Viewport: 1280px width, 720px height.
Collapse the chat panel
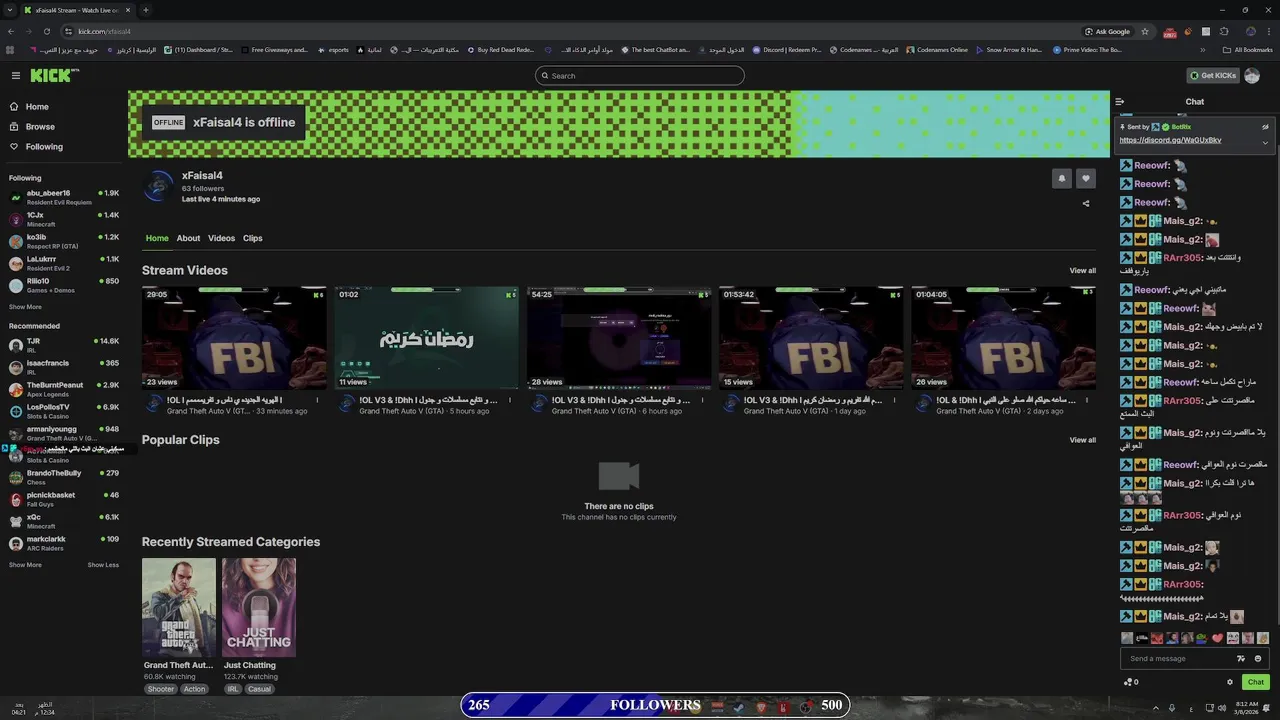(1120, 102)
